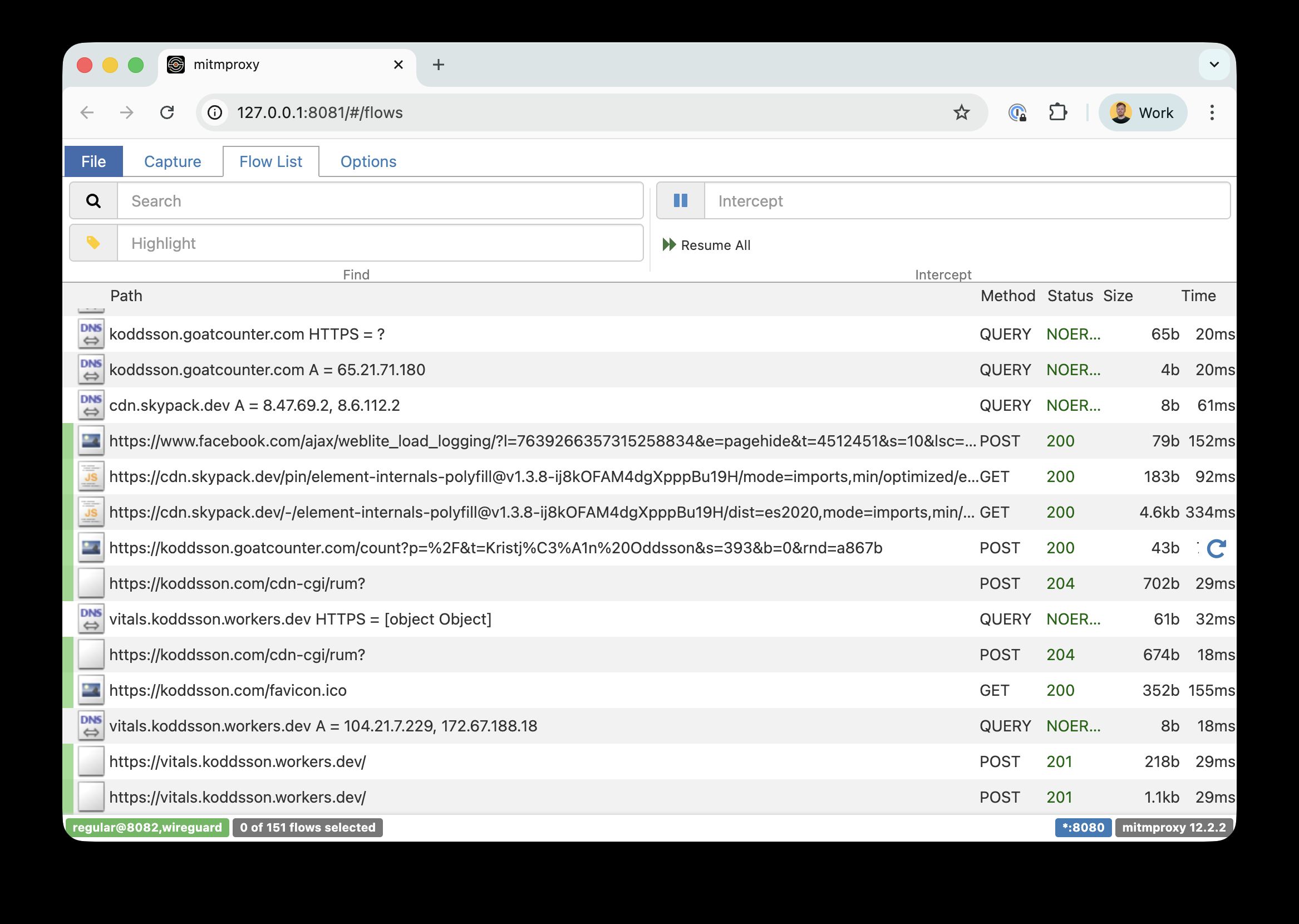Select the vitals.koddsson.workers.dev HTTPS DNS flow
This screenshot has height=924, width=1299.
pyautogui.click(x=649, y=619)
